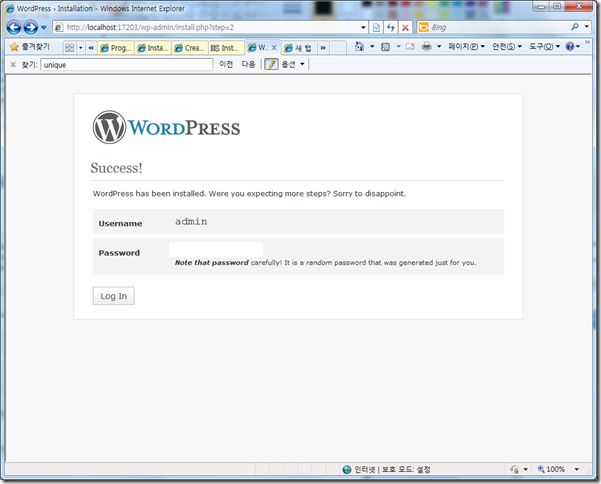
Task: Open the search provider dropdown arrow
Action: click(x=586, y=27)
